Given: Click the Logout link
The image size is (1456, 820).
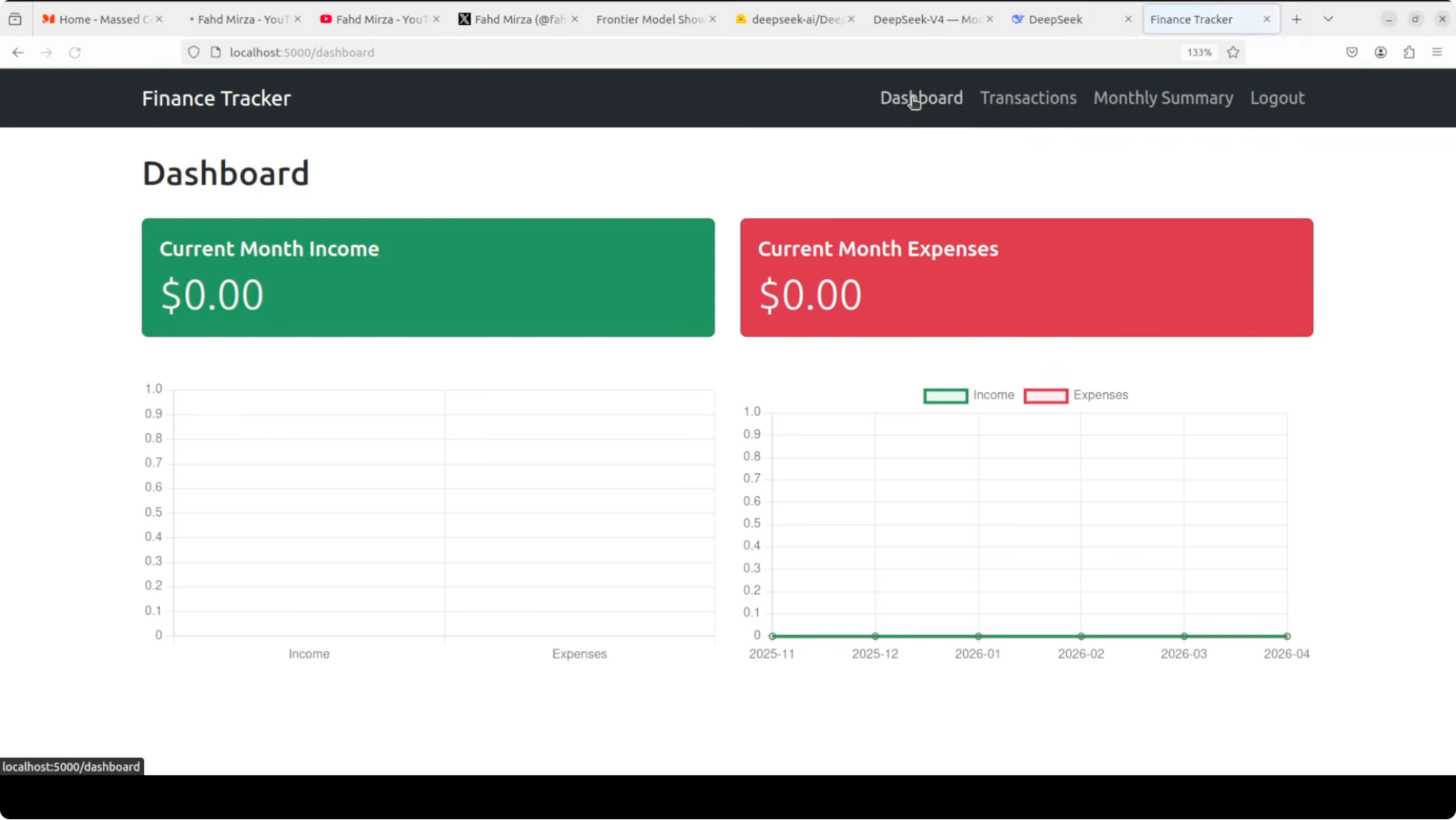Looking at the screenshot, I should click(1277, 98).
